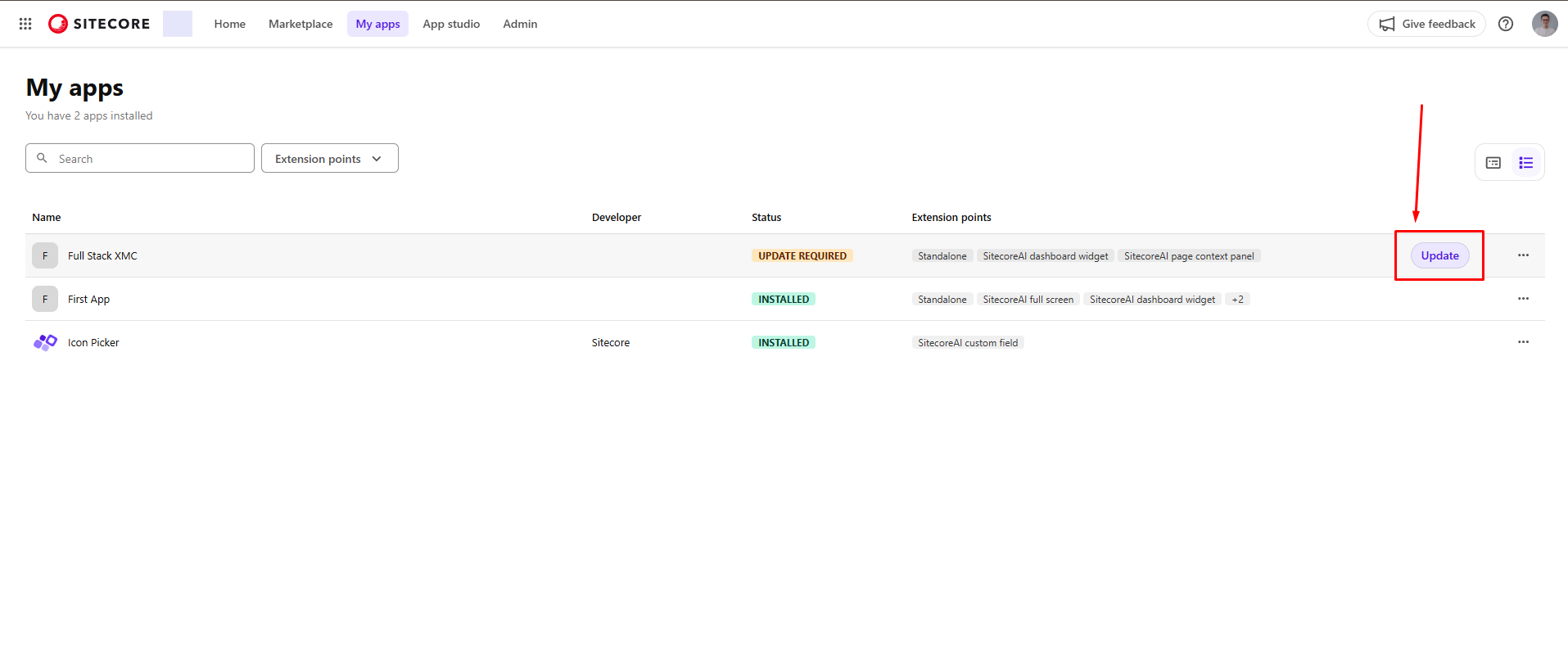Switch to card view layout
The image size is (1568, 650).
point(1493,163)
